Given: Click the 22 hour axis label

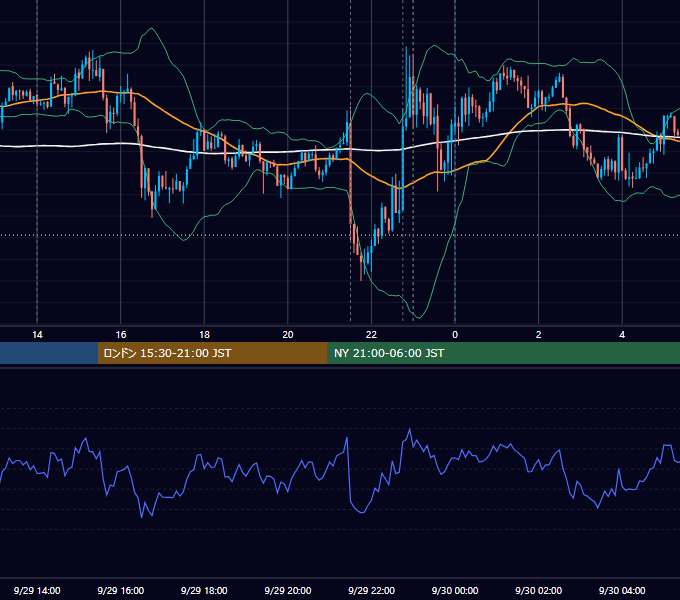Looking at the screenshot, I should pyautogui.click(x=371, y=335).
